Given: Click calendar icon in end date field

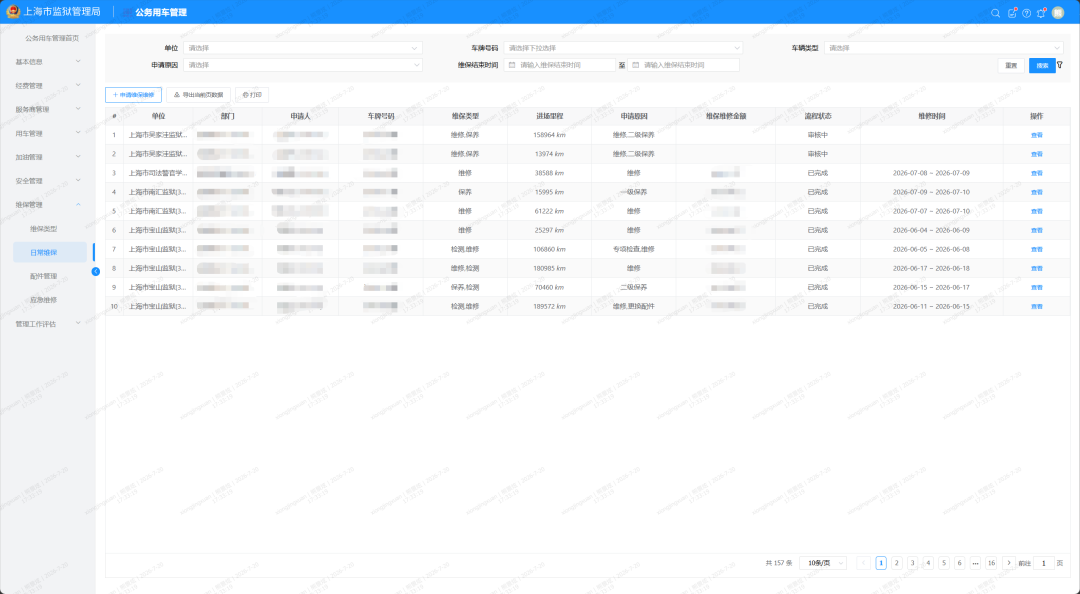Looking at the screenshot, I should click(636, 65).
